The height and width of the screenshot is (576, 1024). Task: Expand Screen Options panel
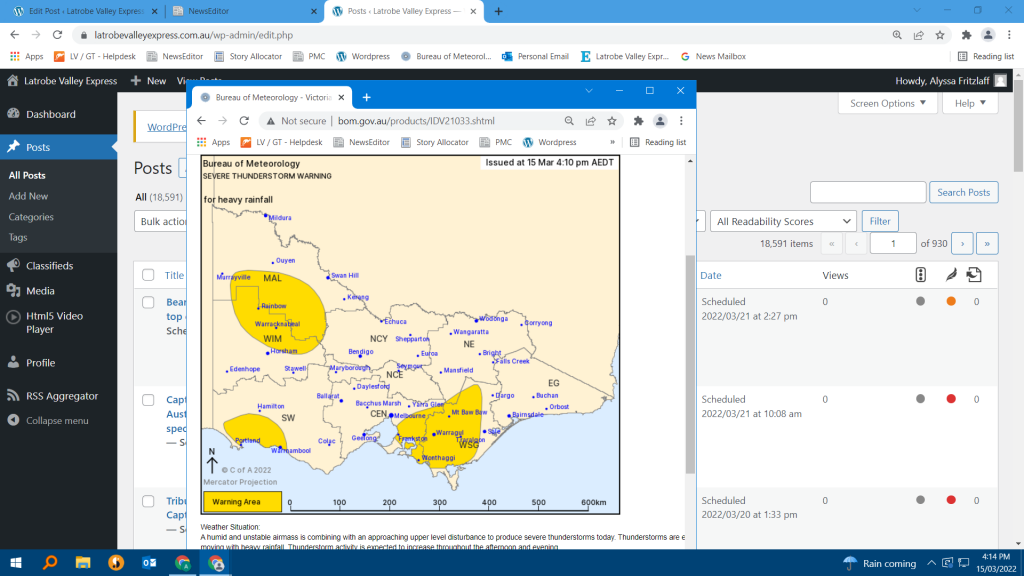[x=888, y=103]
